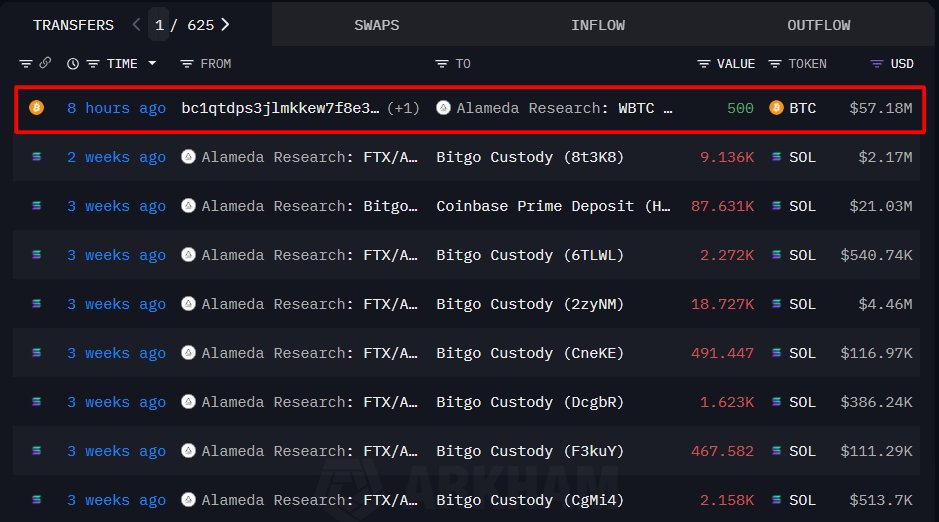This screenshot has height=522, width=939.
Task: Select the $111.29K USD amount
Action: [x=876, y=452]
